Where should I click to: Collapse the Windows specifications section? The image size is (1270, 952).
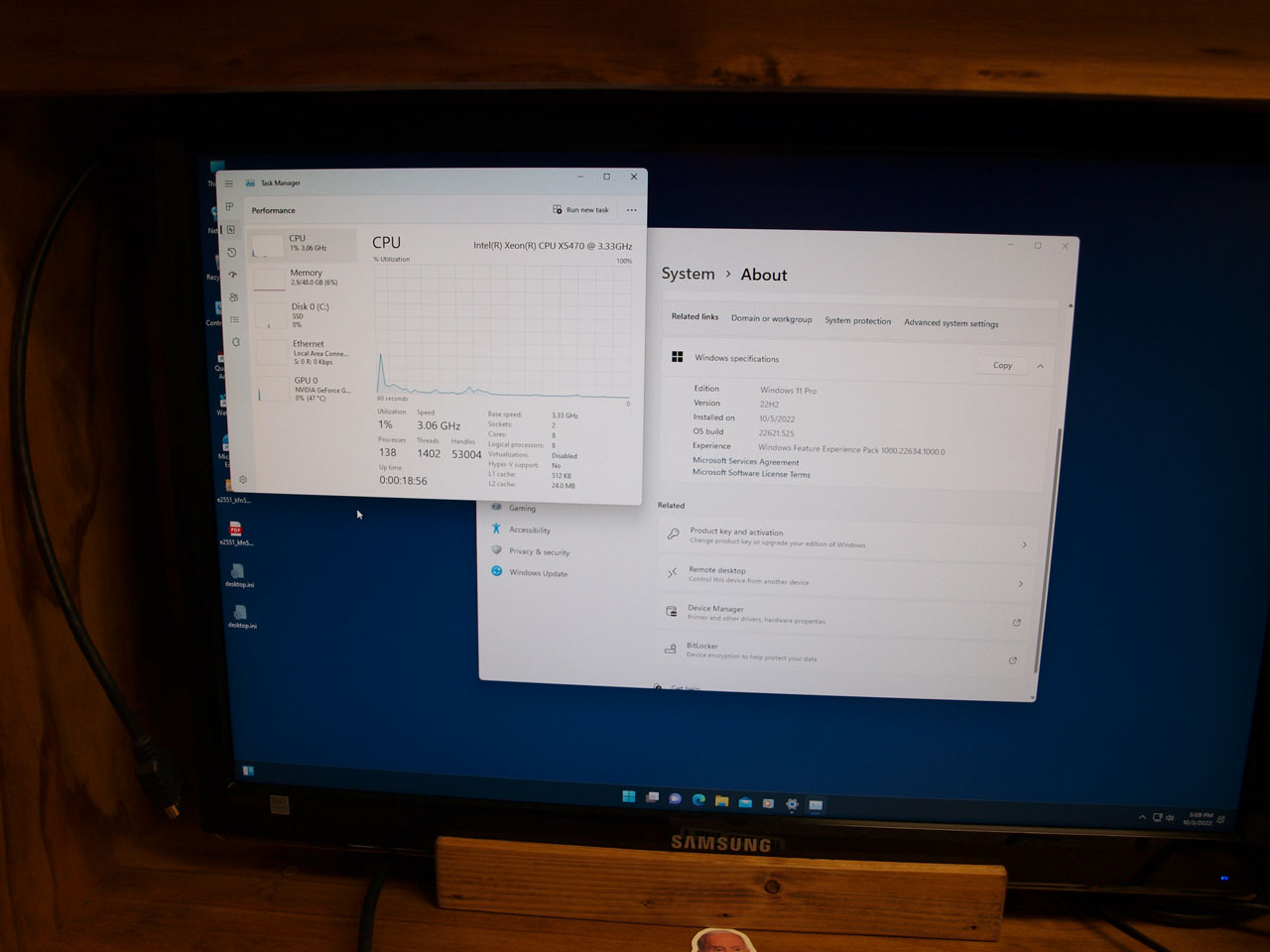tap(1040, 366)
